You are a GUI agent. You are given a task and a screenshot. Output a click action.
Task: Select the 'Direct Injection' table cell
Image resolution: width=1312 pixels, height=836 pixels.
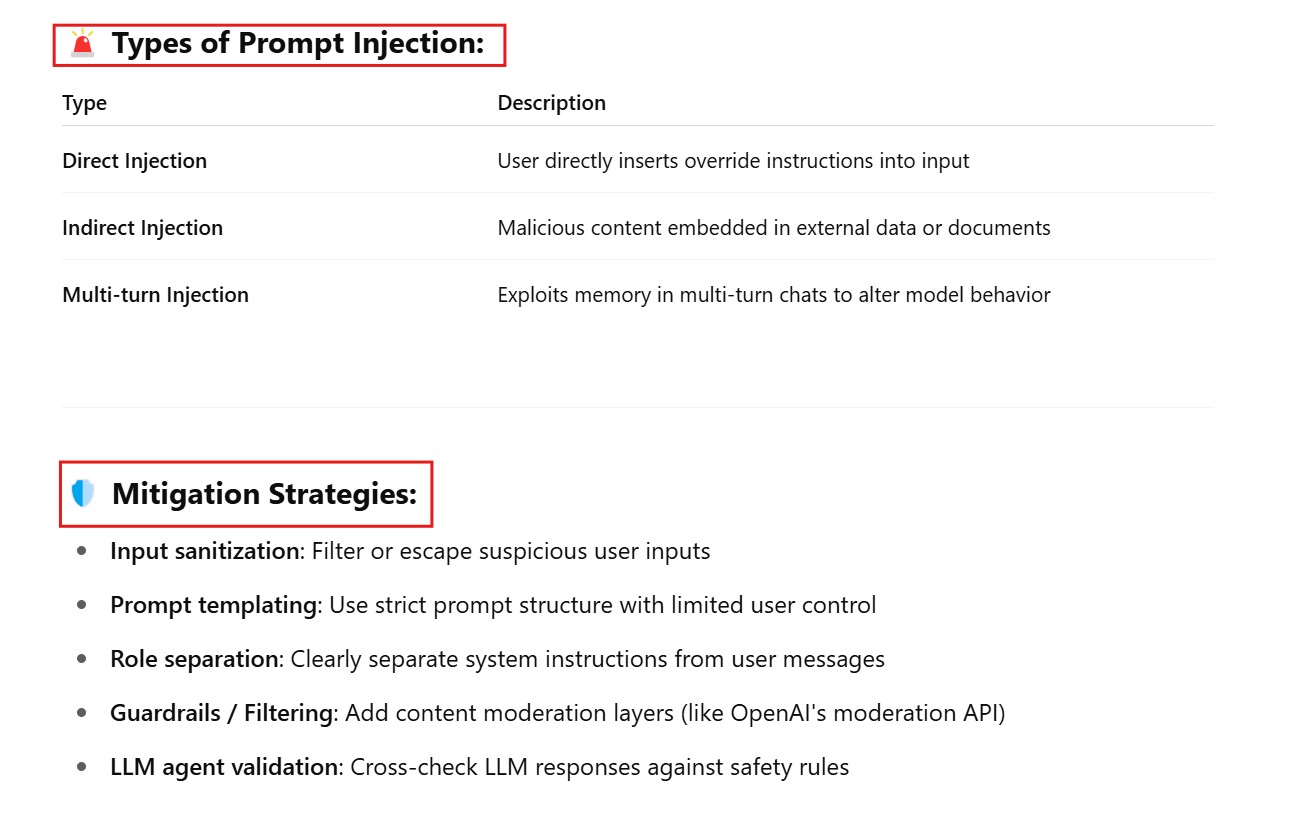[134, 161]
